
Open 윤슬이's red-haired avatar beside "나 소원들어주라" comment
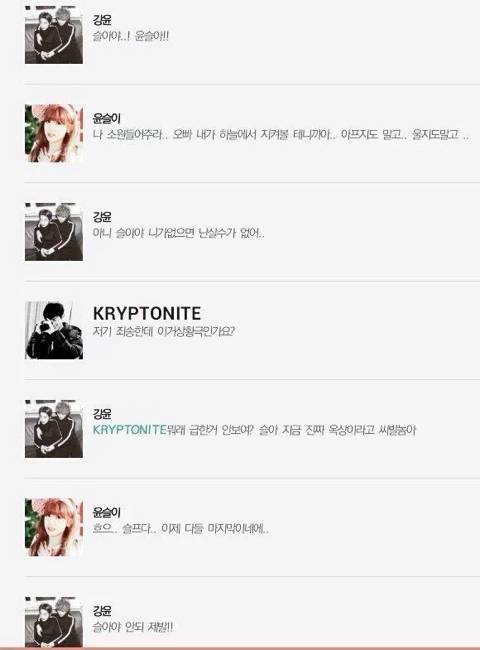(54, 133)
